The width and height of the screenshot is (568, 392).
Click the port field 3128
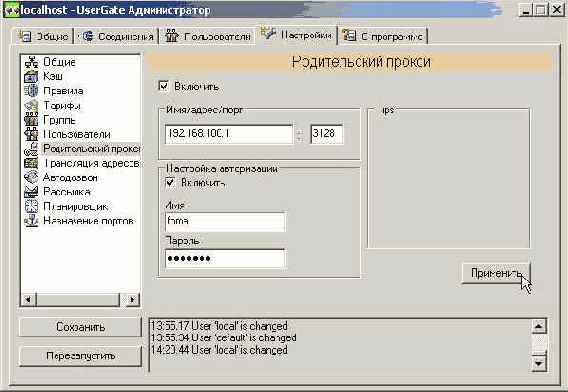click(x=326, y=134)
